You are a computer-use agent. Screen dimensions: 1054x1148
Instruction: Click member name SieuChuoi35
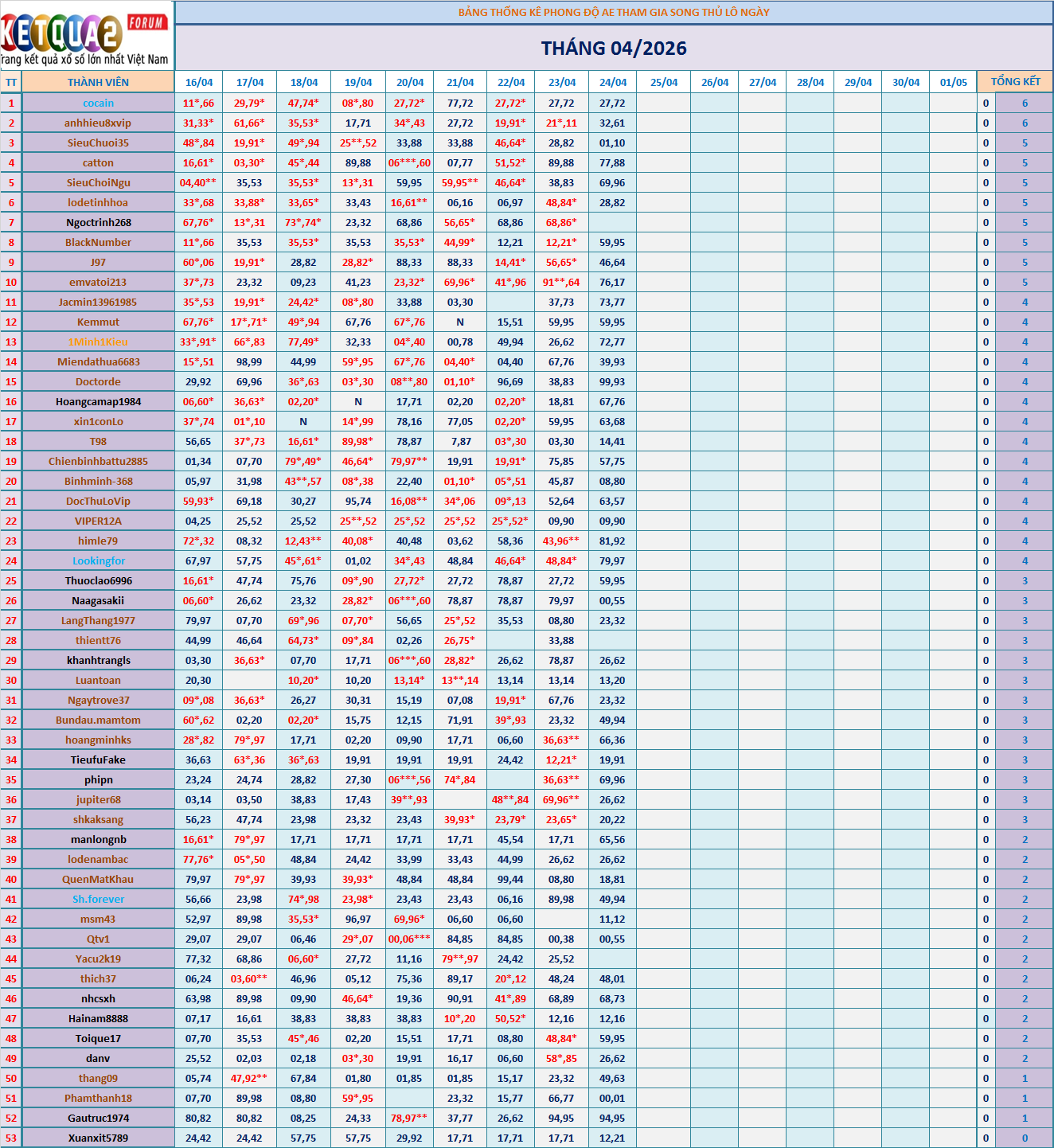(98, 143)
